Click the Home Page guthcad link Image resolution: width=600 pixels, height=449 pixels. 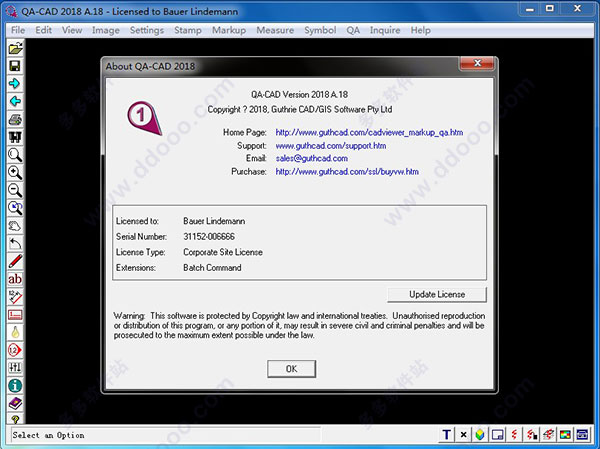tap(369, 132)
